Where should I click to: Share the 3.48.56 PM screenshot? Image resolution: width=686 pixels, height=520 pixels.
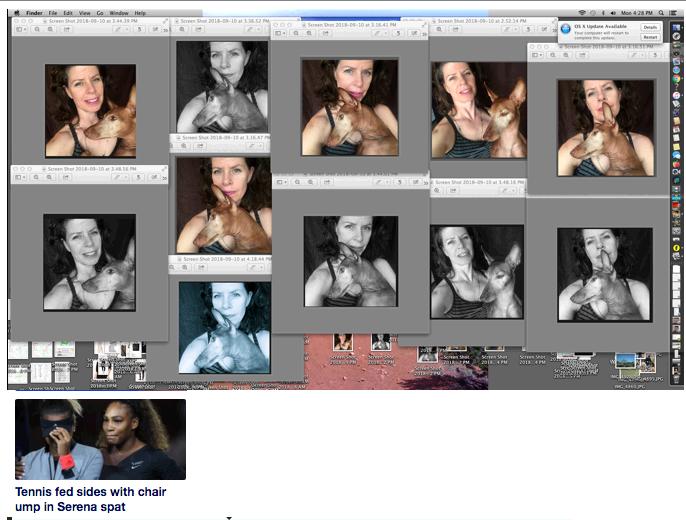point(66,177)
